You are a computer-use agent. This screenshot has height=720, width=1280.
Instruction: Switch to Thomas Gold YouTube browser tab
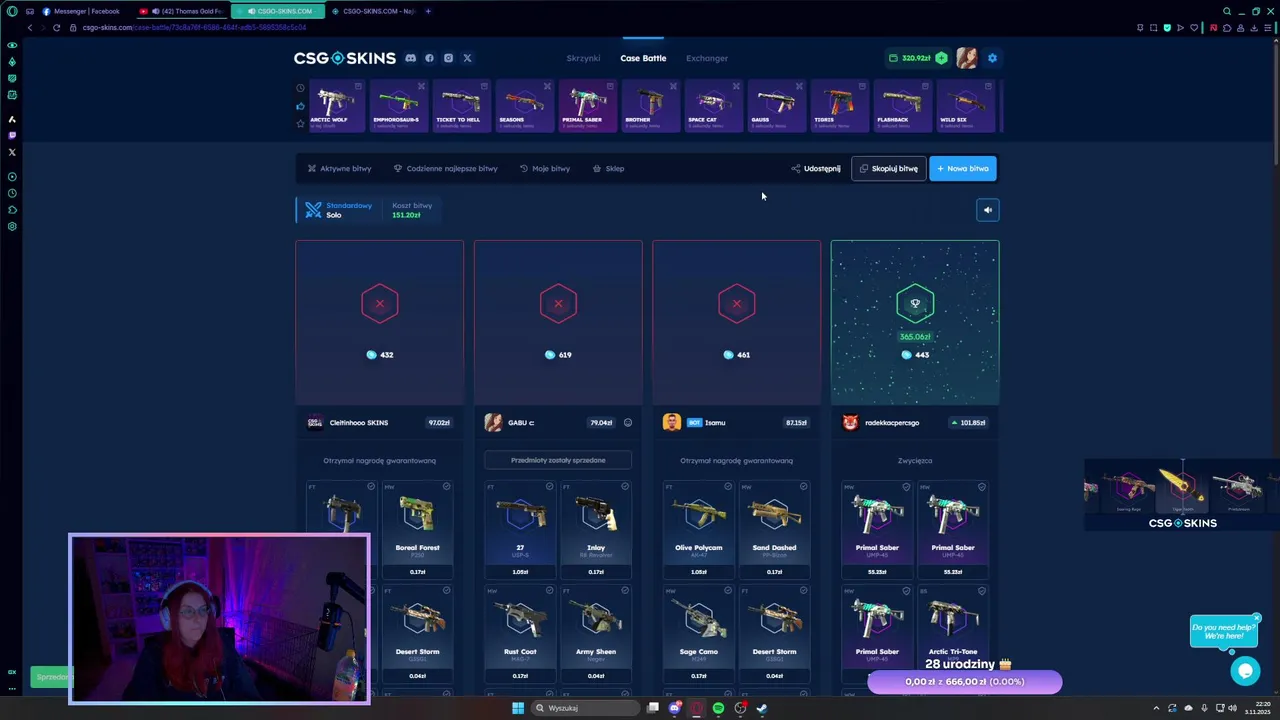(184, 11)
